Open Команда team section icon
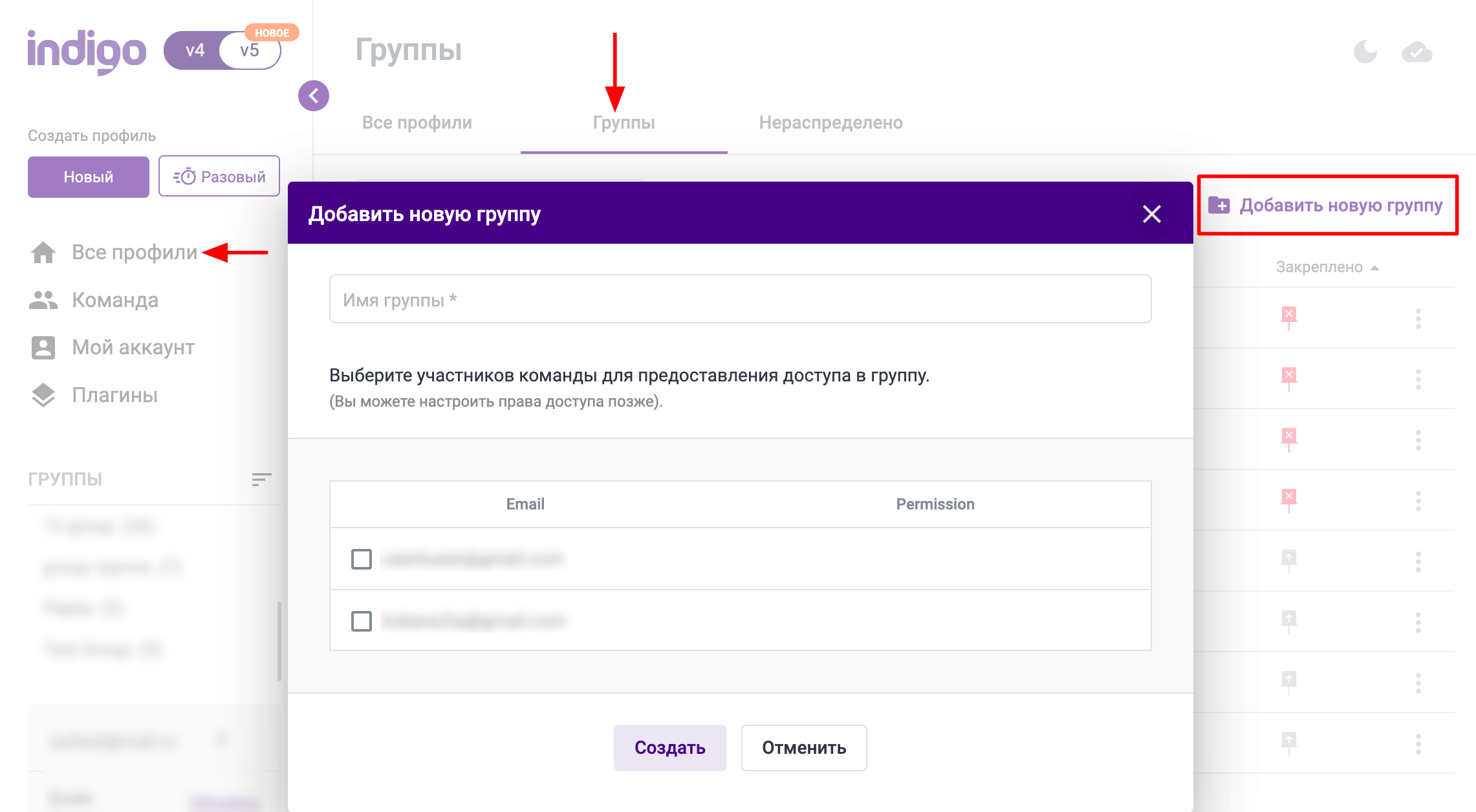The image size is (1476, 812). click(x=43, y=300)
